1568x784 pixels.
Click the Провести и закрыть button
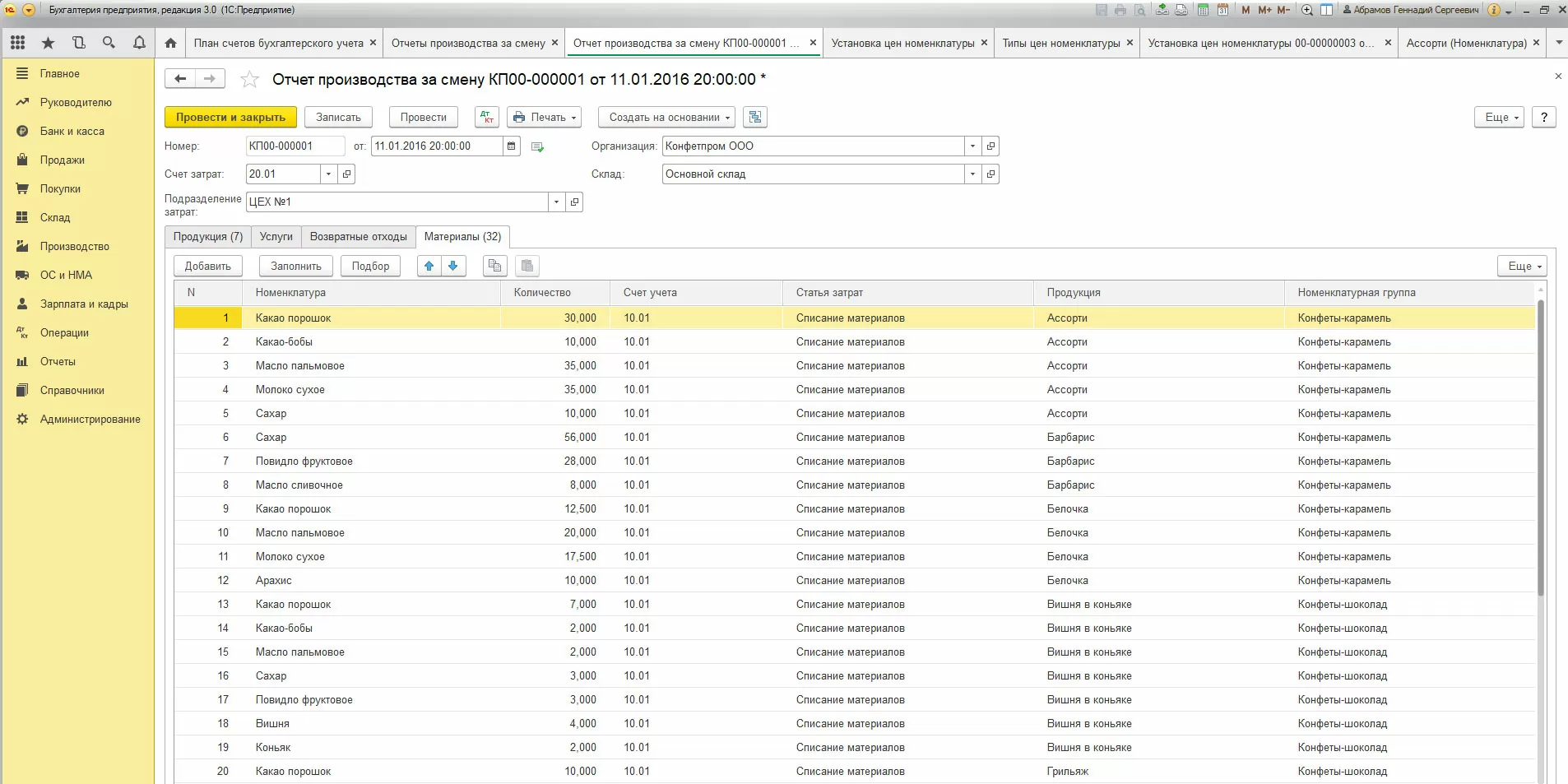tap(230, 118)
